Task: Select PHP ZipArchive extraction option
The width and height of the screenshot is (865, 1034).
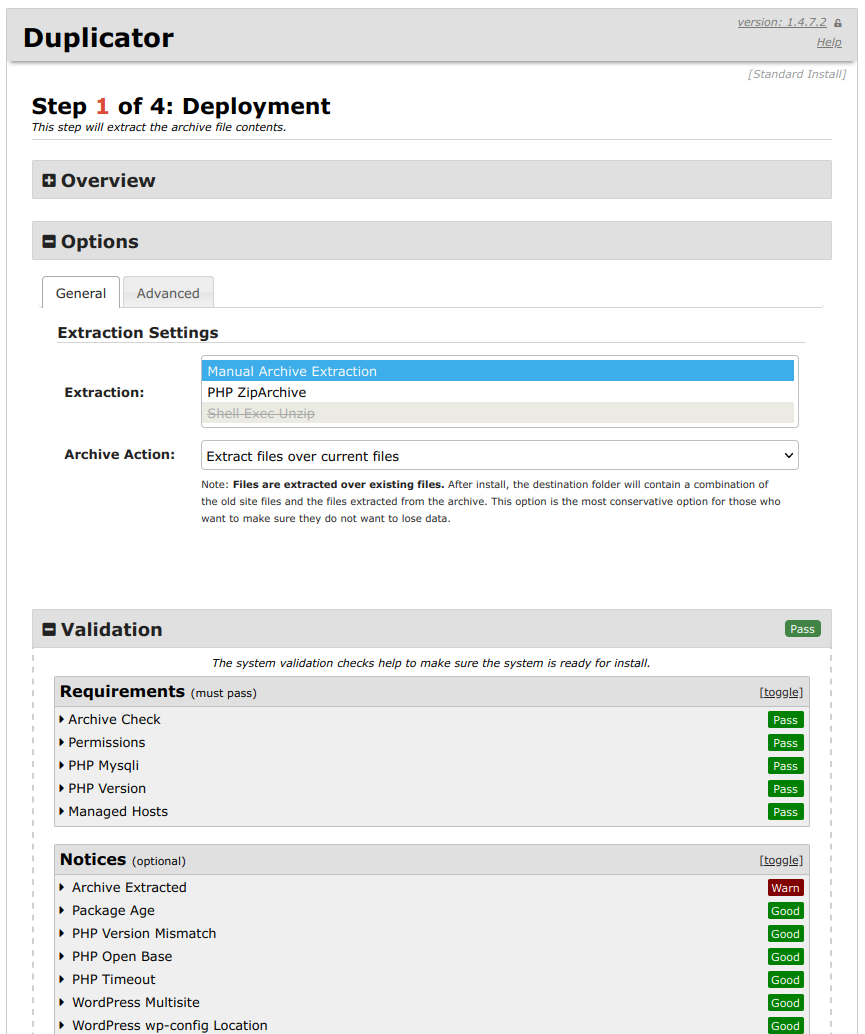Action: (498, 392)
